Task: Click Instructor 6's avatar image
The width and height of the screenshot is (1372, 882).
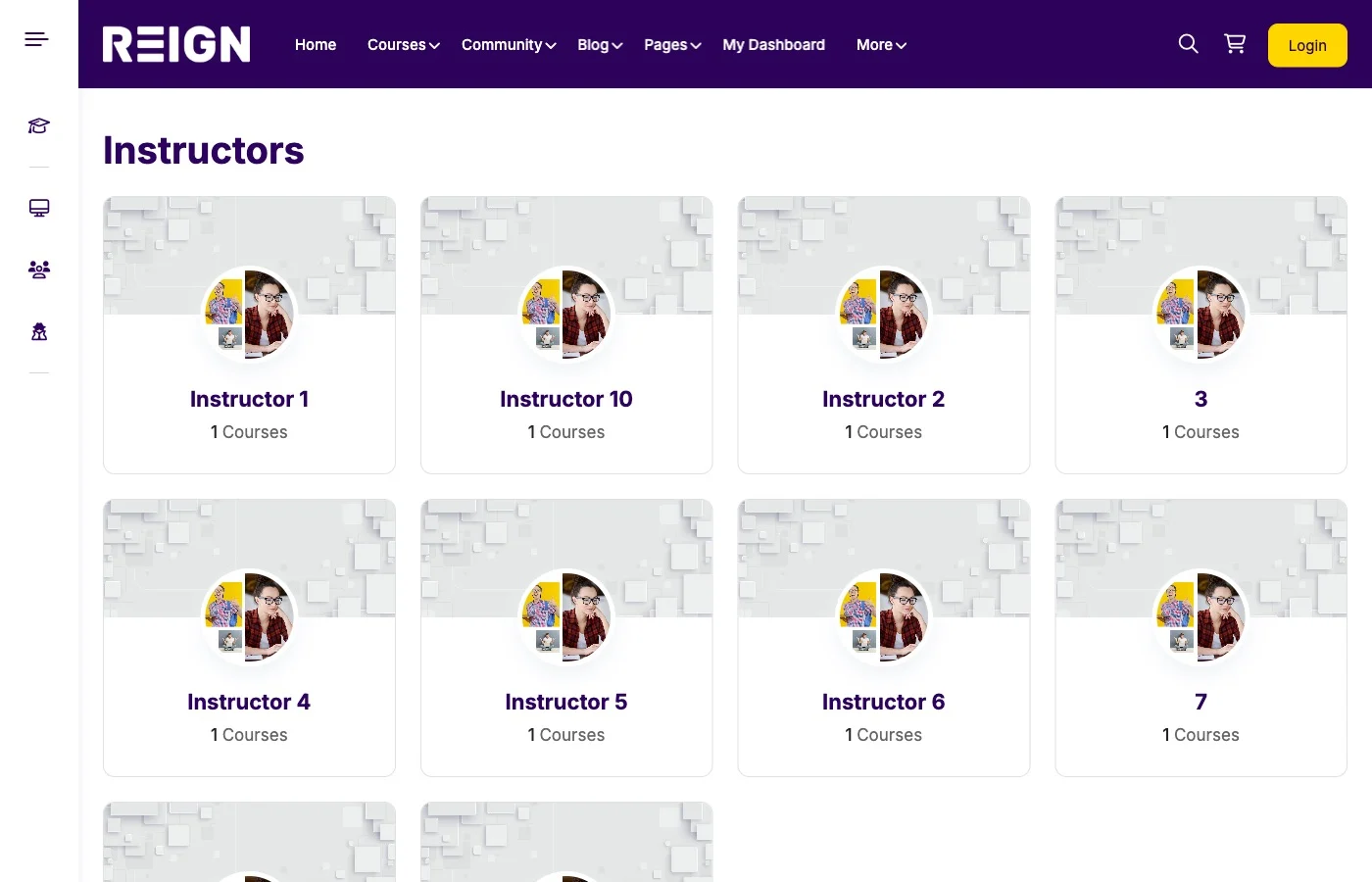Action: 883,617
